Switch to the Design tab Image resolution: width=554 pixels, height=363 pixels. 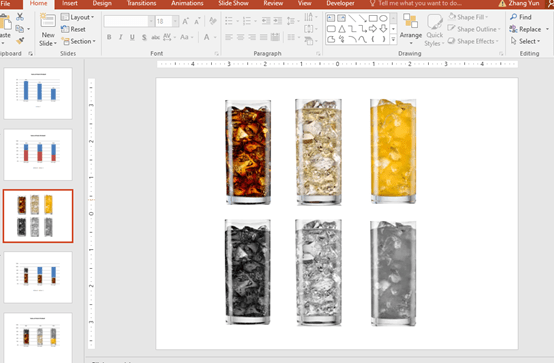(x=102, y=4)
